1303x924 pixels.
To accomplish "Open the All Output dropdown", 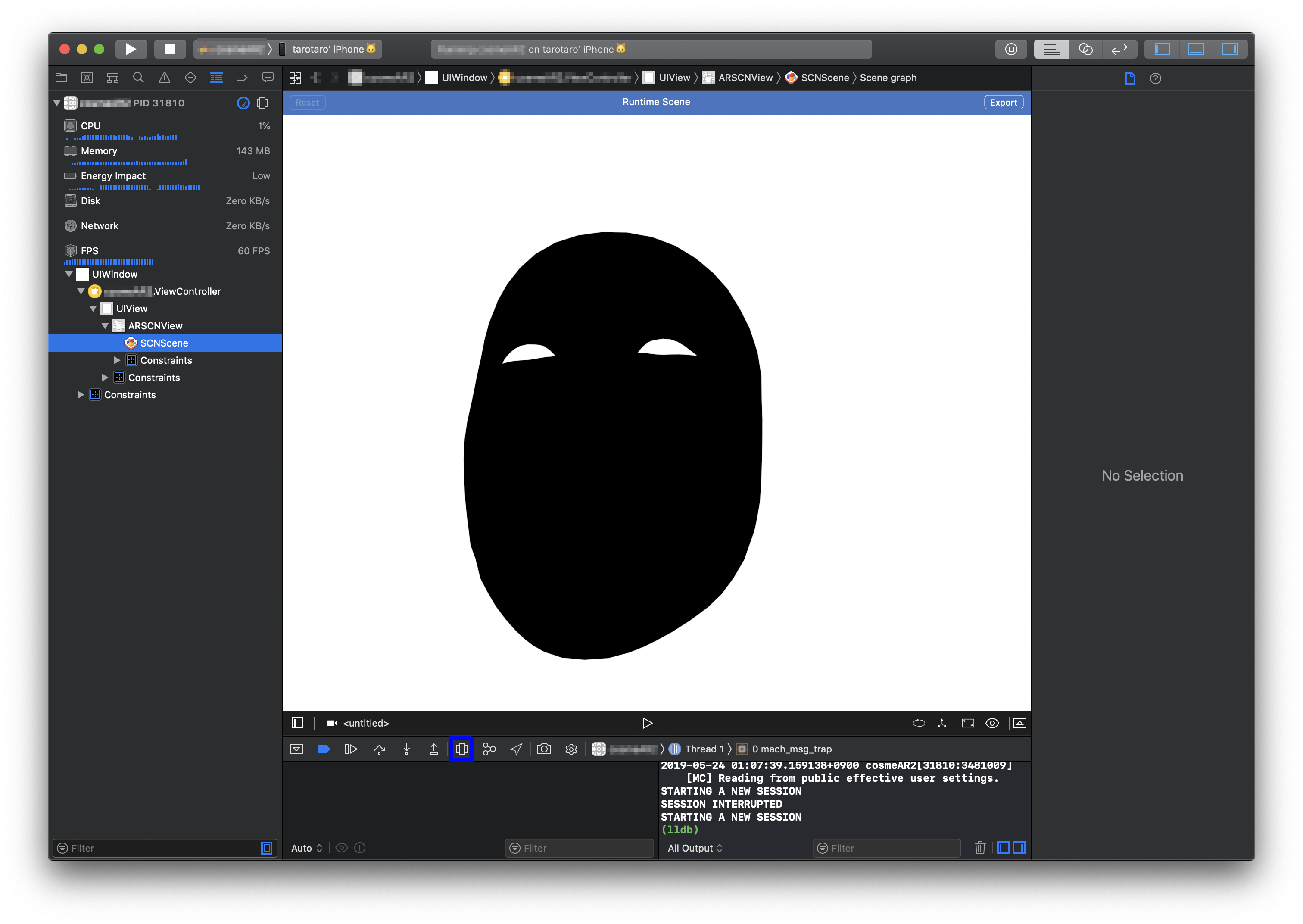I will [x=695, y=848].
